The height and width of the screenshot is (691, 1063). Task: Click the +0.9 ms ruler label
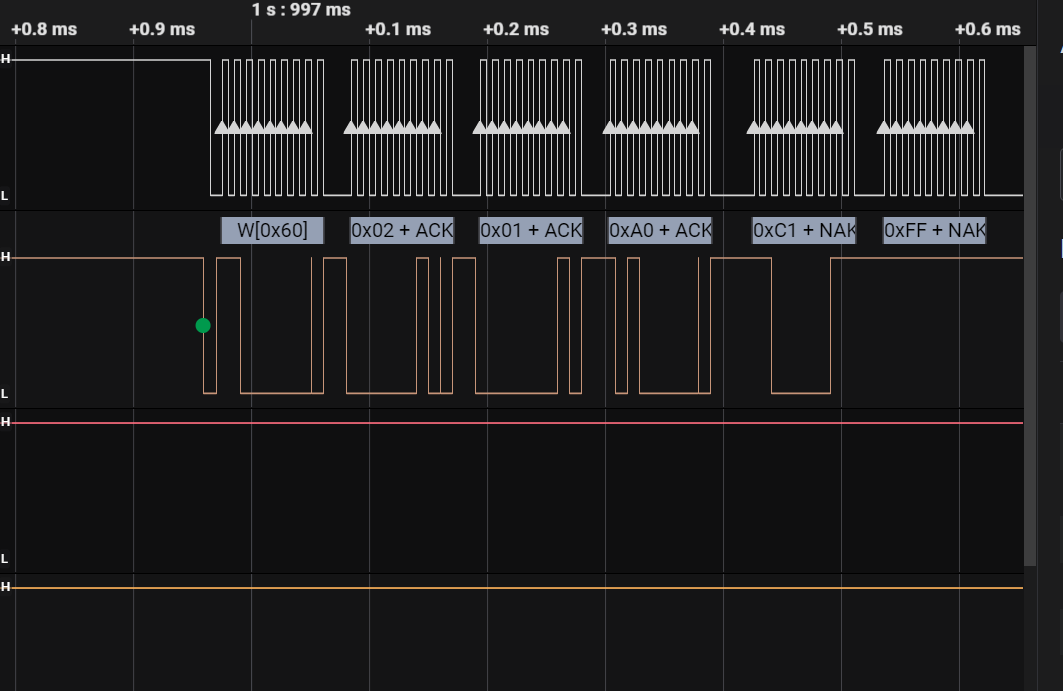[x=162, y=29]
